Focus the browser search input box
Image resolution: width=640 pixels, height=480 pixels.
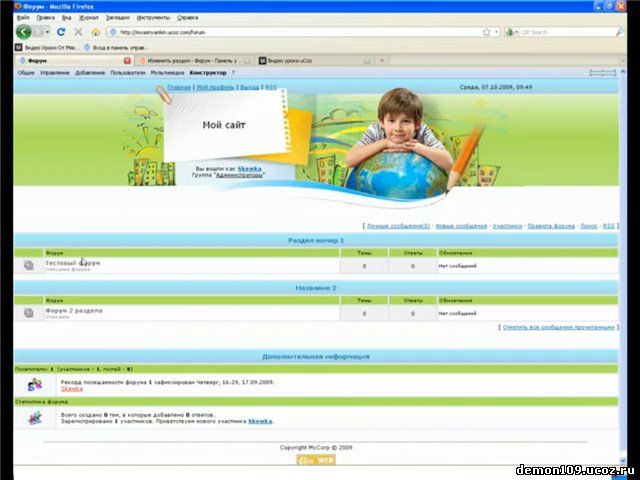click(567, 32)
